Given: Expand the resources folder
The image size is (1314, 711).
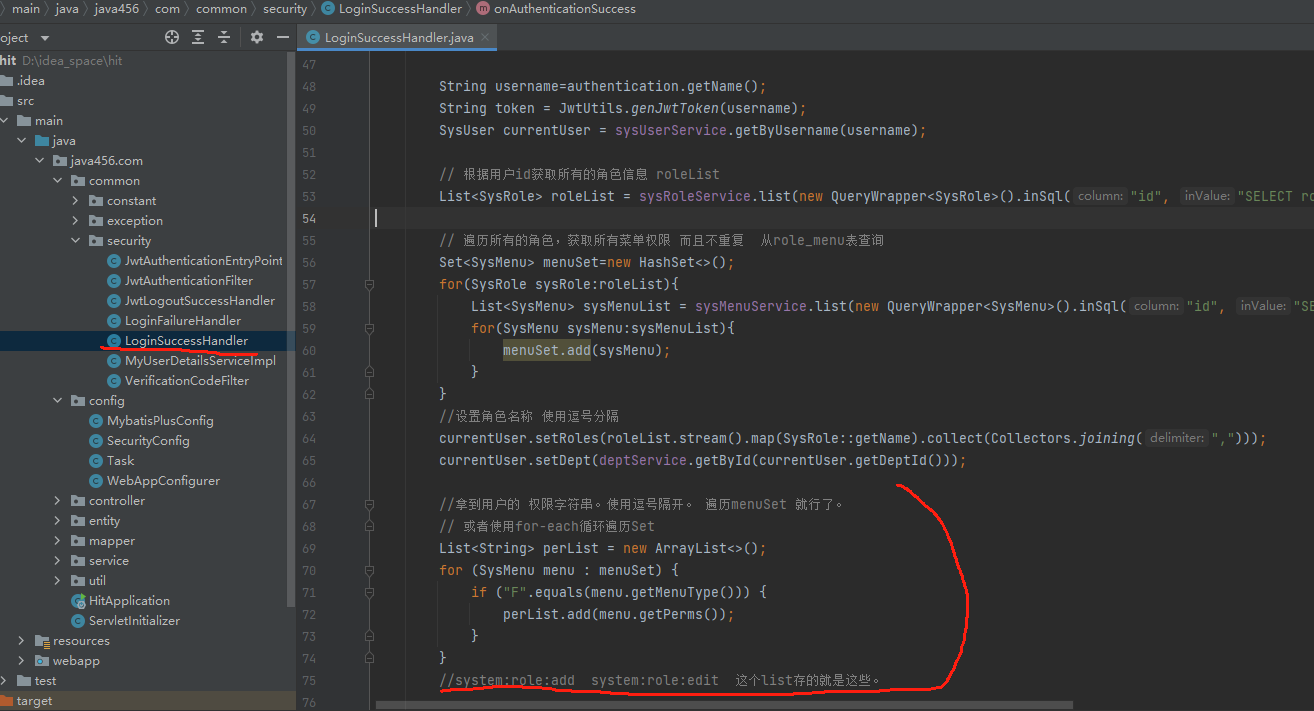Looking at the screenshot, I should coord(21,641).
